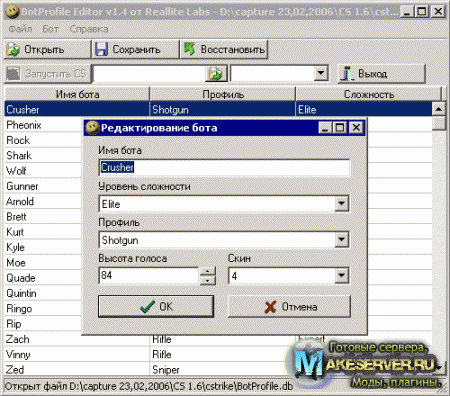Select the Shark bot row
Image resolution: width=450 pixels, height=396 pixels.
coord(43,156)
